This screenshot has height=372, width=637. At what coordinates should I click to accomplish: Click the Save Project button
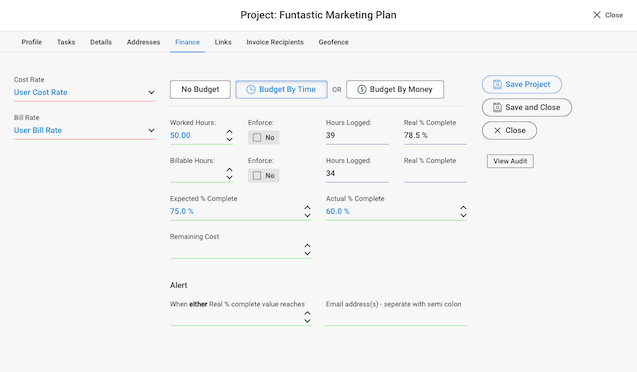pos(522,84)
